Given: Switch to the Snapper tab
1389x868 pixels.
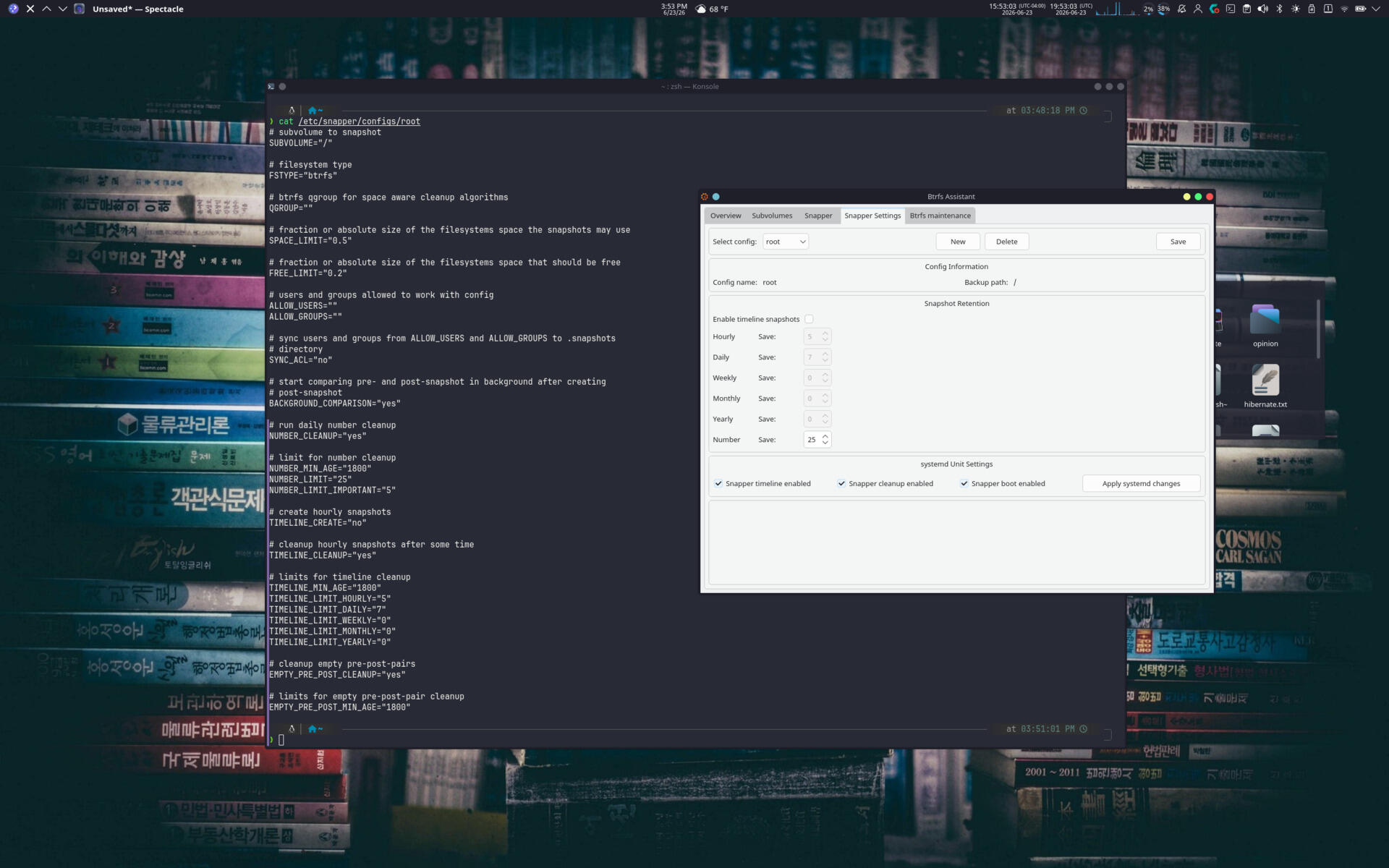Looking at the screenshot, I should (x=818, y=216).
